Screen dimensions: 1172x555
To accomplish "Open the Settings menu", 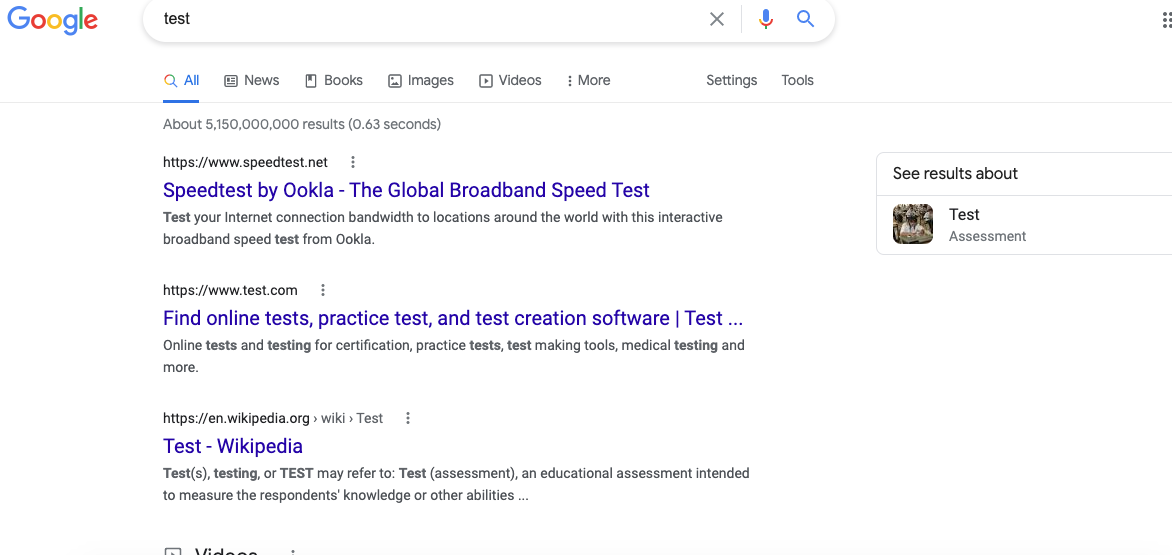I will coord(731,80).
